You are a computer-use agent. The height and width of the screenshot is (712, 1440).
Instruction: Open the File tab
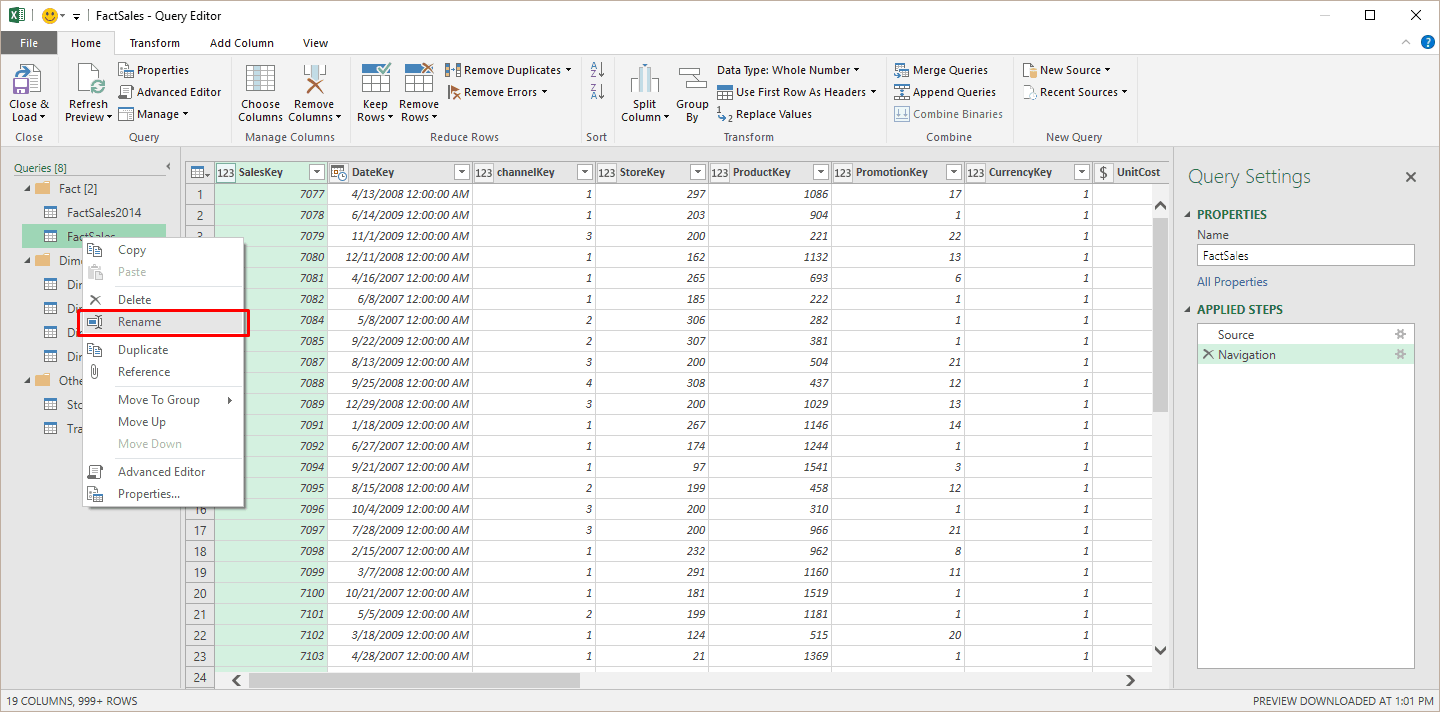point(29,43)
